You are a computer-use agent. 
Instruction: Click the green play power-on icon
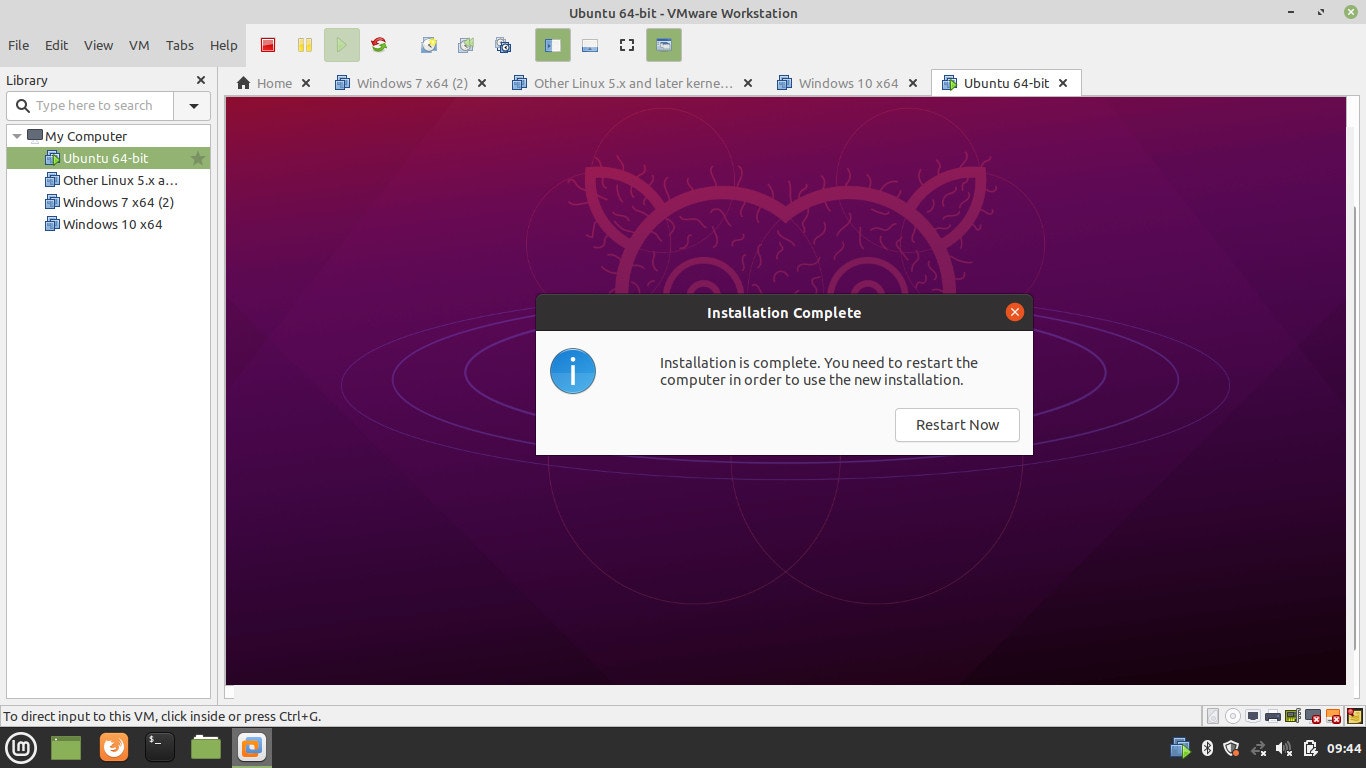(x=341, y=45)
